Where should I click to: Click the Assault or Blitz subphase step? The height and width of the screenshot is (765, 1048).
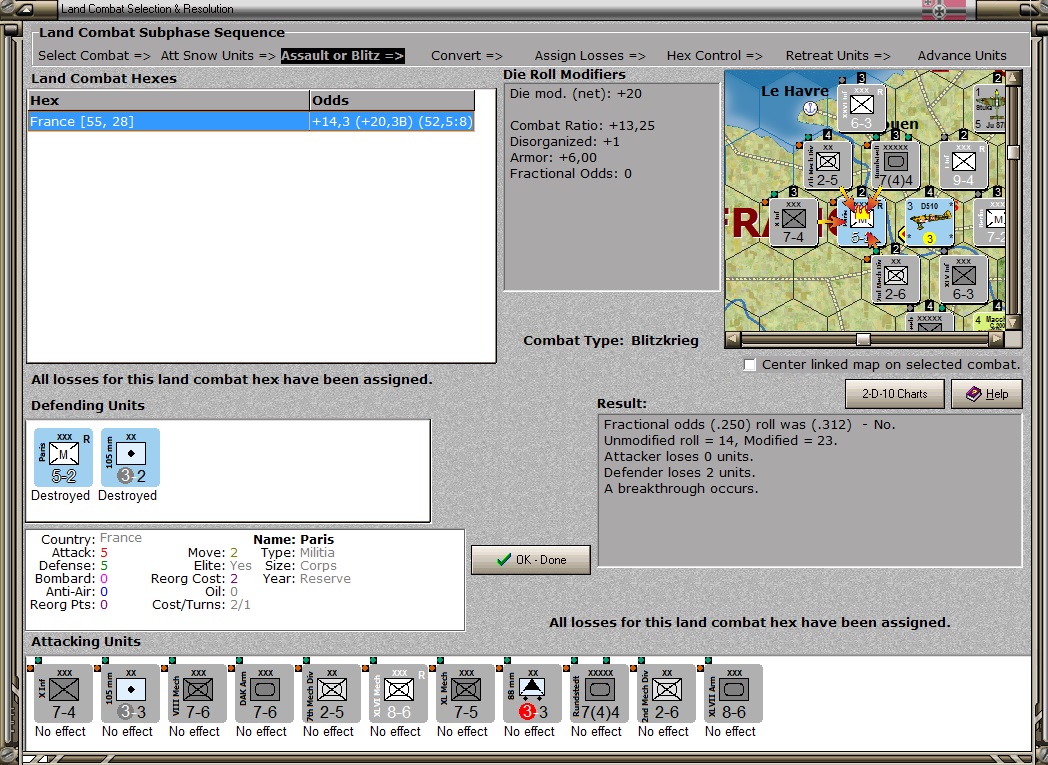click(x=342, y=56)
